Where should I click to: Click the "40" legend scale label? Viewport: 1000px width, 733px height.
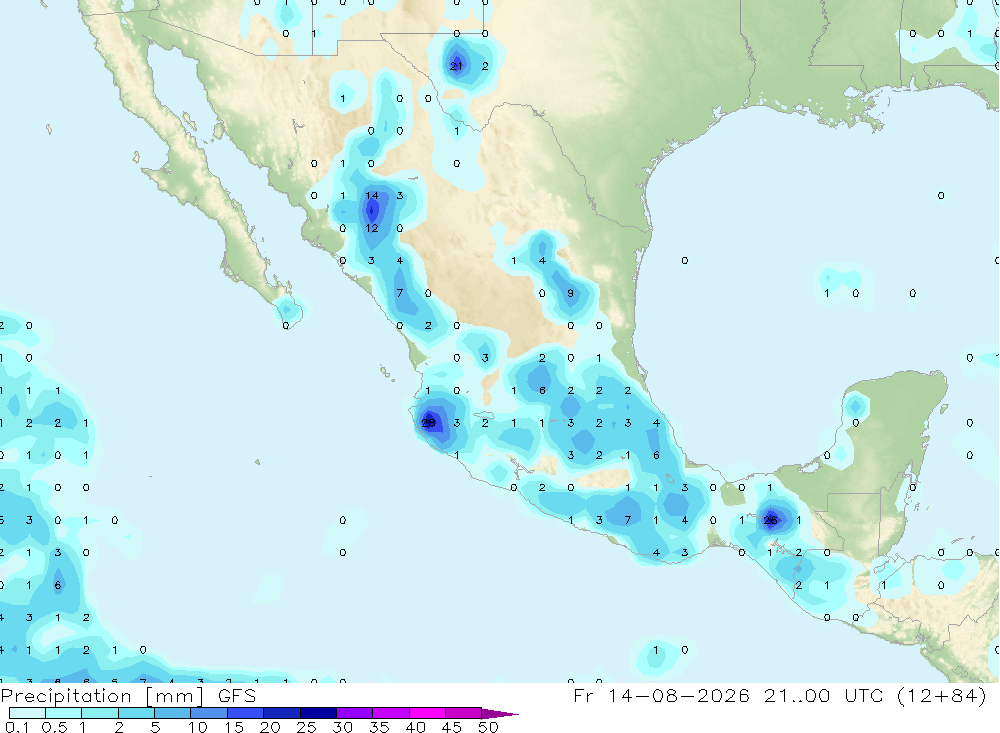[x=415, y=727]
